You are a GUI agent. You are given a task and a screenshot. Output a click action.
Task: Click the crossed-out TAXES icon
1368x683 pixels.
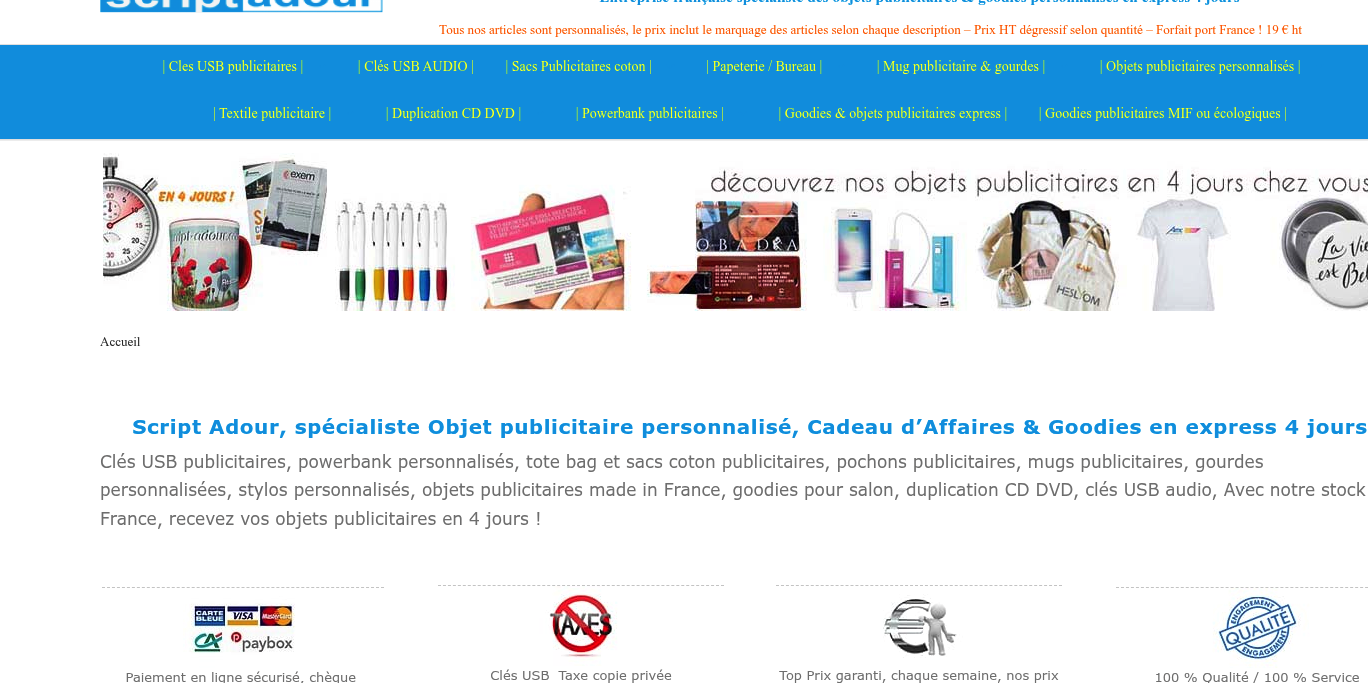click(x=581, y=624)
